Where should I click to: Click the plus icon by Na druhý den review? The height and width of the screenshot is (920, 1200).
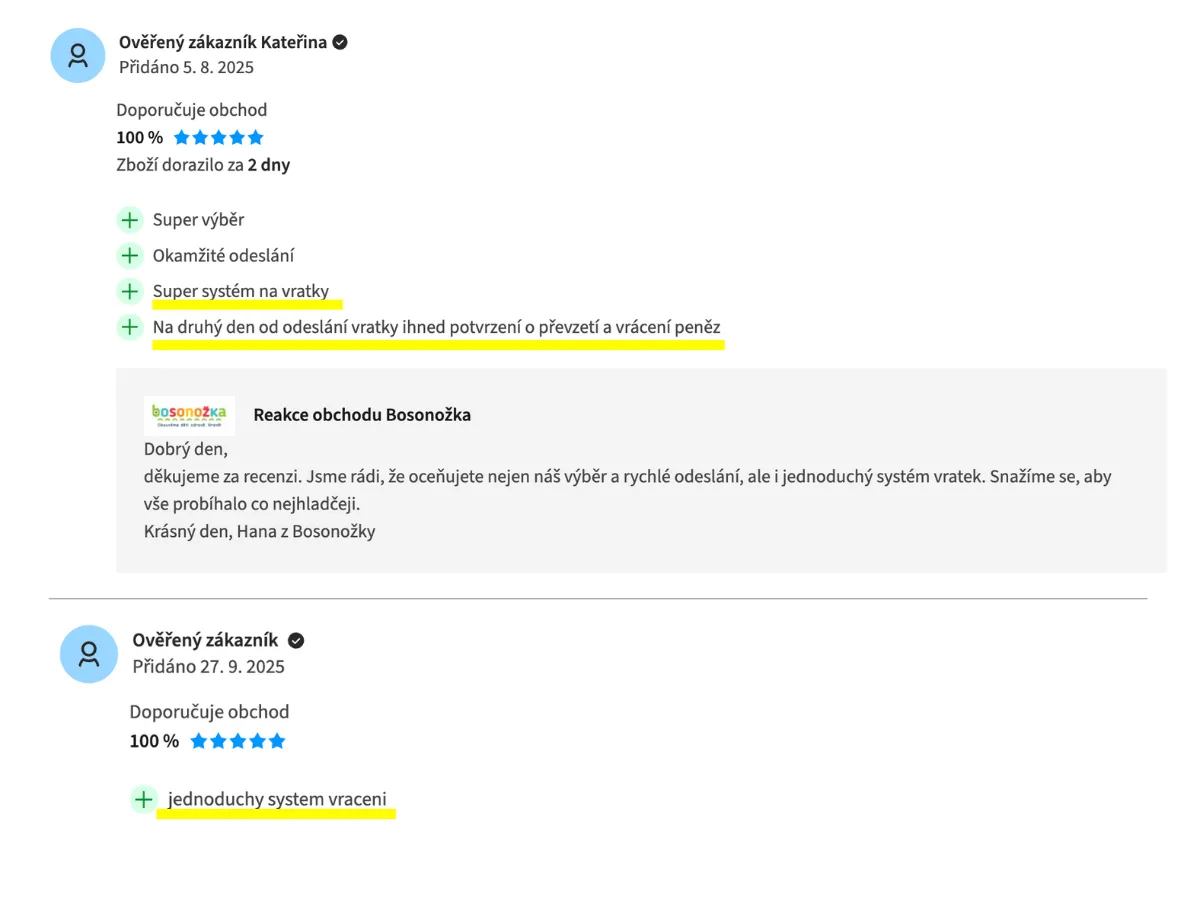click(x=130, y=327)
